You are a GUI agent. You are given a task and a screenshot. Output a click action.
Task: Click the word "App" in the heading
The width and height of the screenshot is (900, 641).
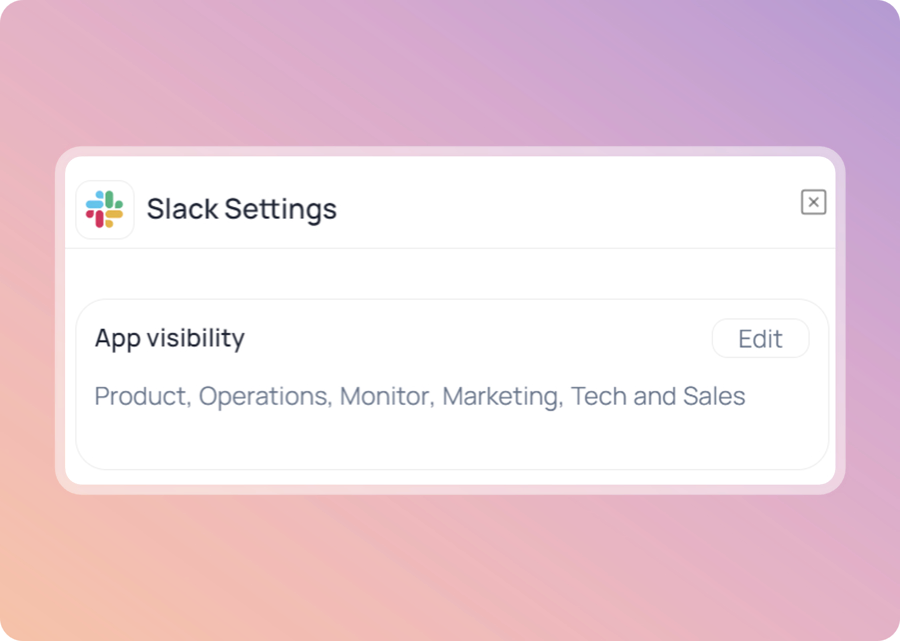point(118,338)
